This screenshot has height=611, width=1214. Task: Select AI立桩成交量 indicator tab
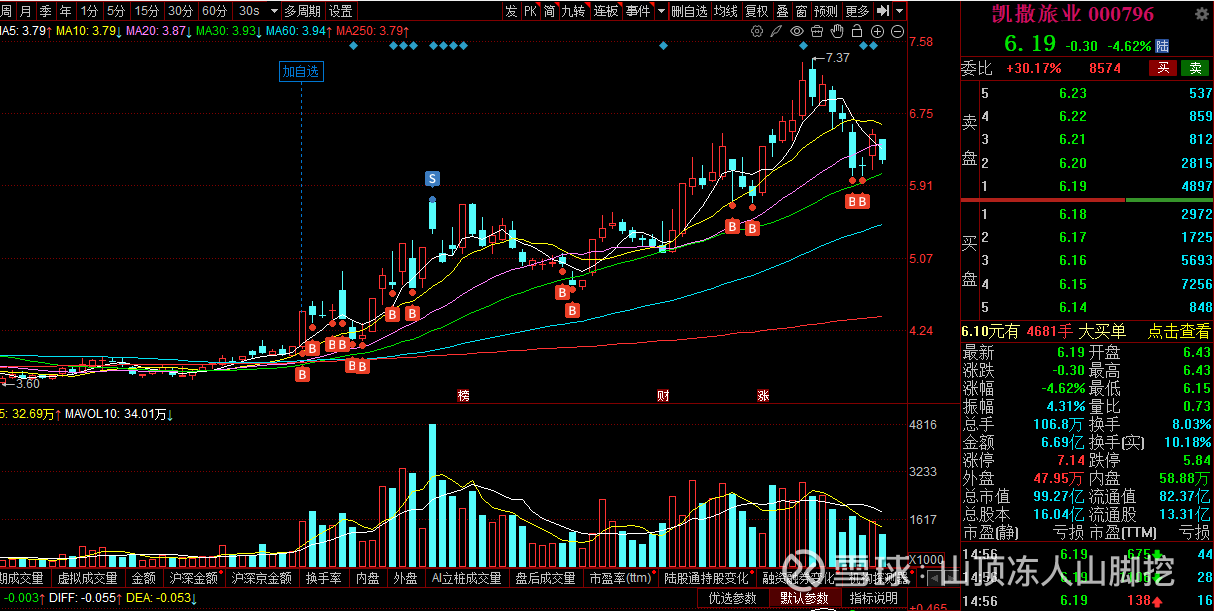coord(466,578)
